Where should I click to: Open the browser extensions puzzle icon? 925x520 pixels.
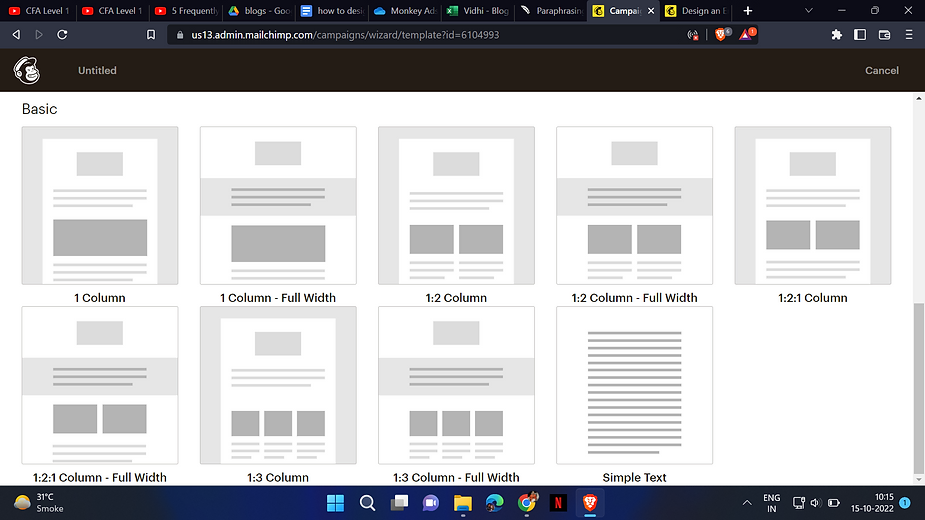(x=836, y=34)
